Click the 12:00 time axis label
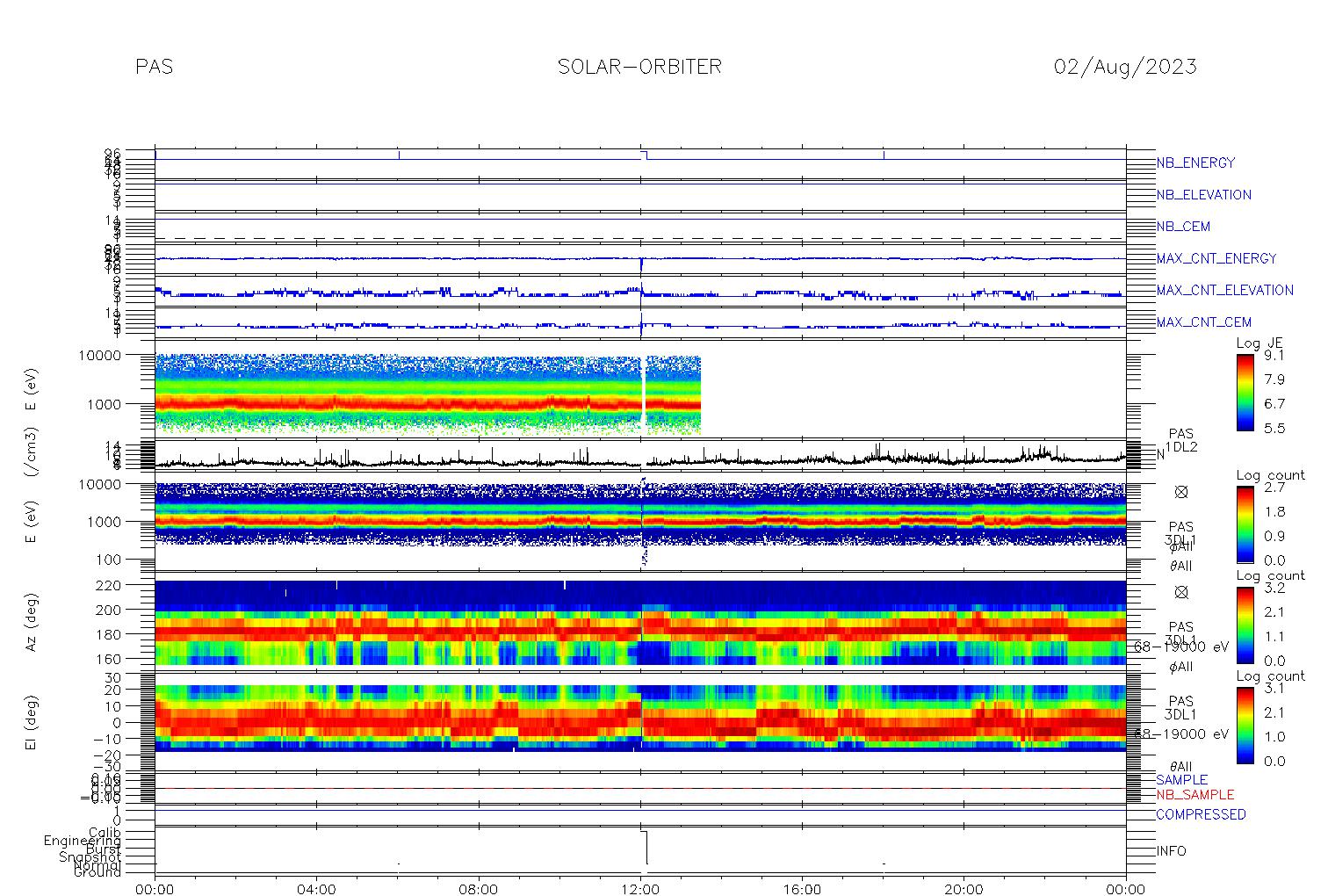 pyautogui.click(x=640, y=889)
